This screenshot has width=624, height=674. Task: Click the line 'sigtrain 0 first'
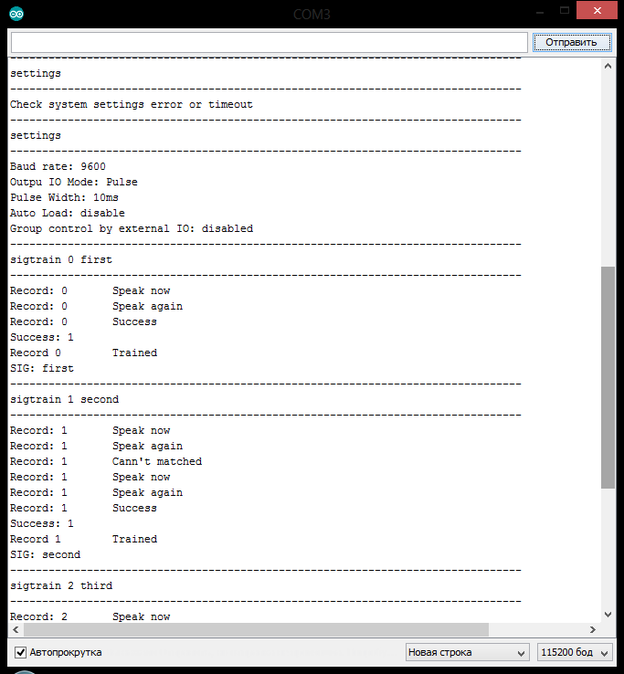point(61,260)
